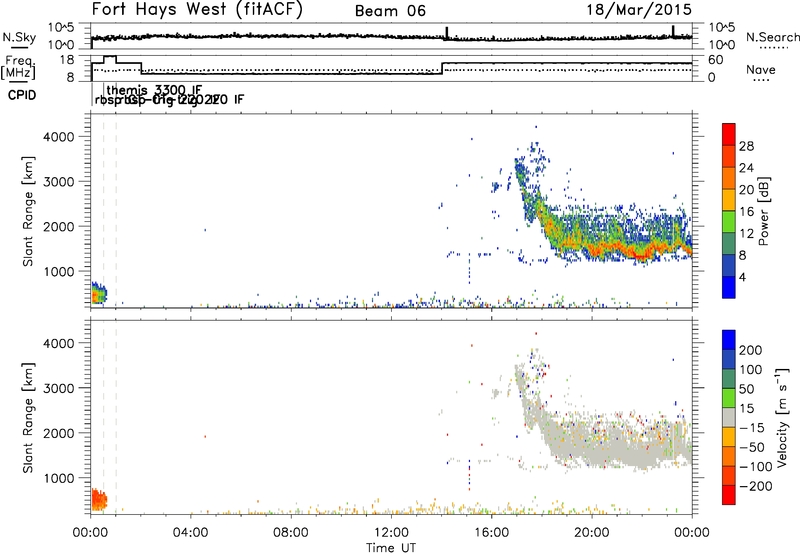Click the 'Velocity [m s⁻¹]' color bar label
Viewport: 800px width, 554px height.
782,417
